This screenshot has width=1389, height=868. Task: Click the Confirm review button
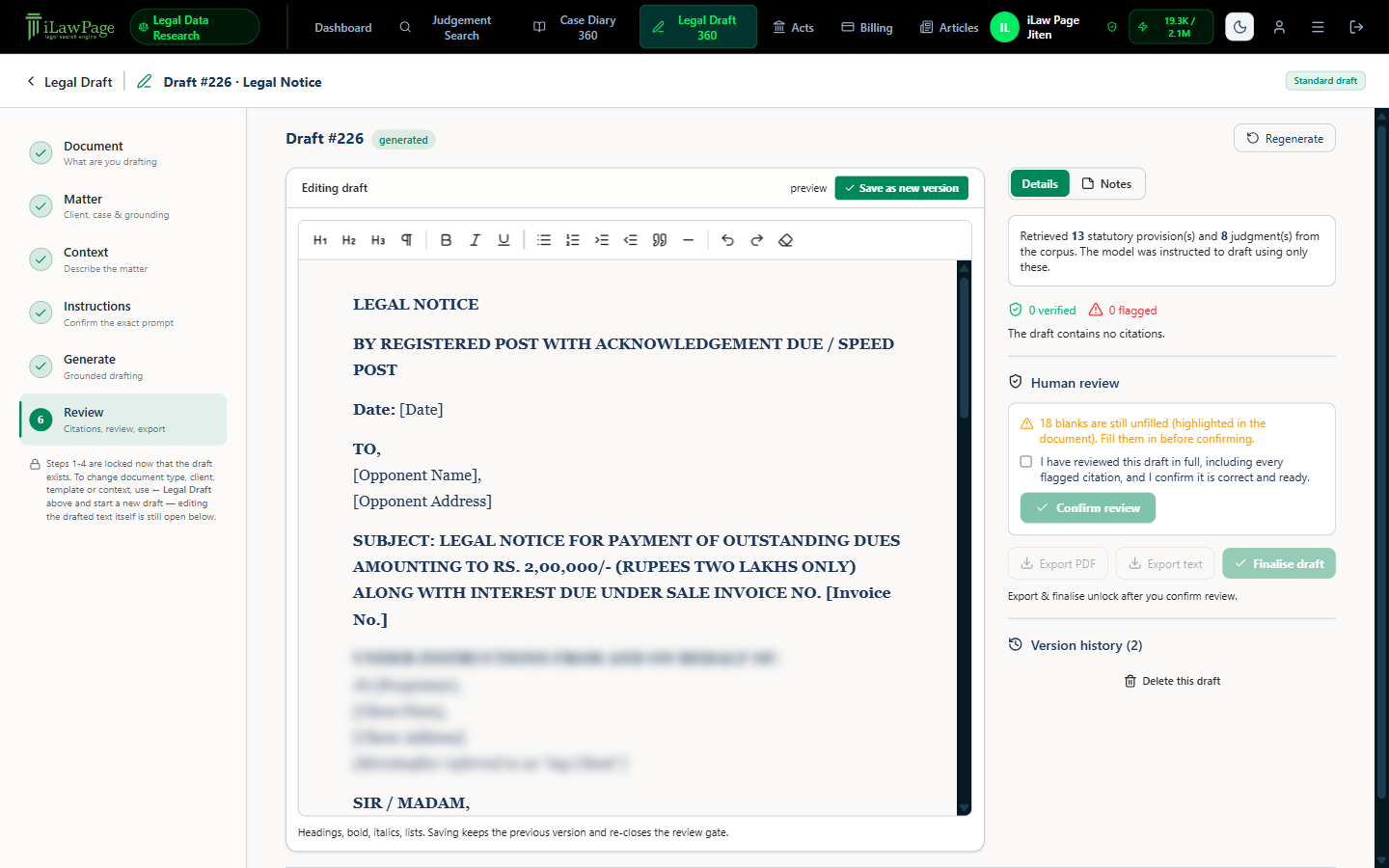[x=1088, y=507]
